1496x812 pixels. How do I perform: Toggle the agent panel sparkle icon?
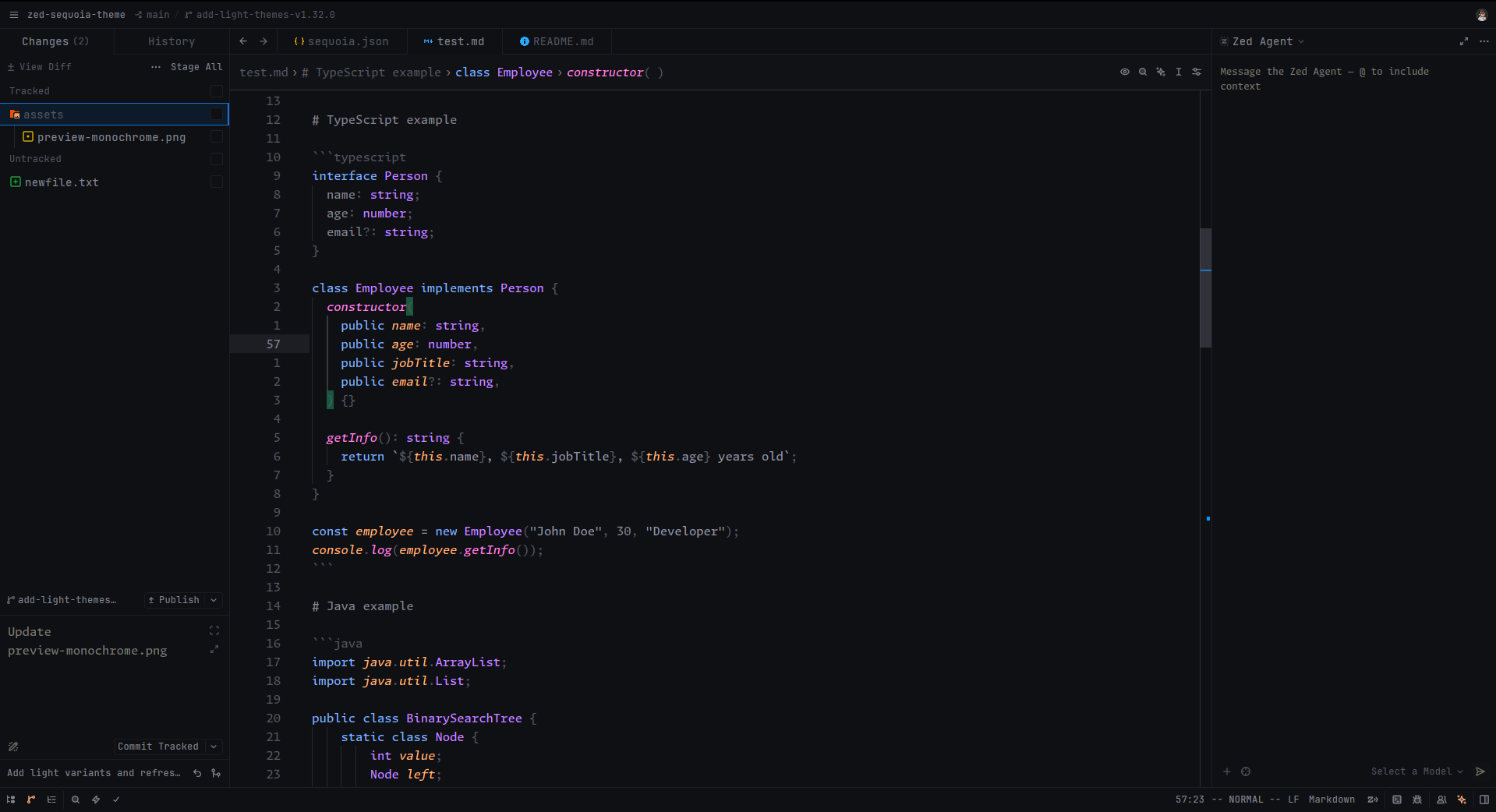pos(1462,800)
